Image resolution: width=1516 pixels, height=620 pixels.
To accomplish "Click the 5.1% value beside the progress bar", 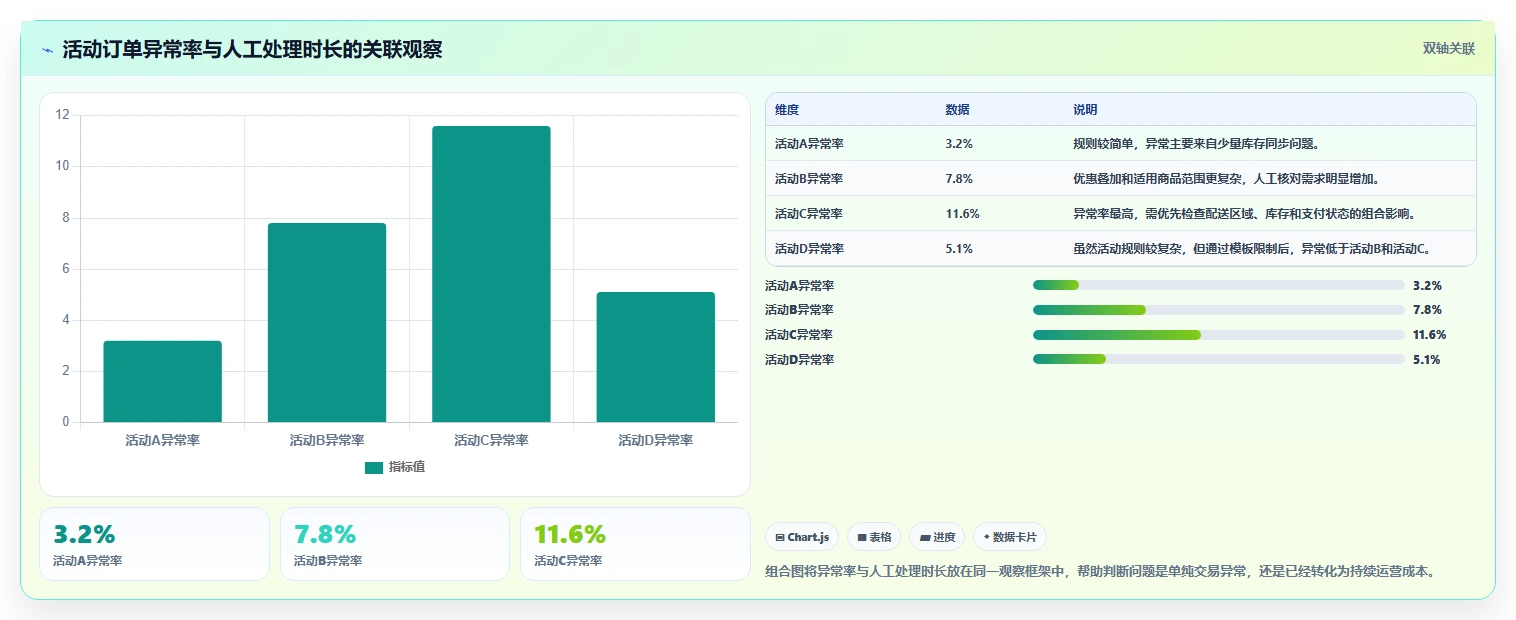I will [x=1427, y=360].
